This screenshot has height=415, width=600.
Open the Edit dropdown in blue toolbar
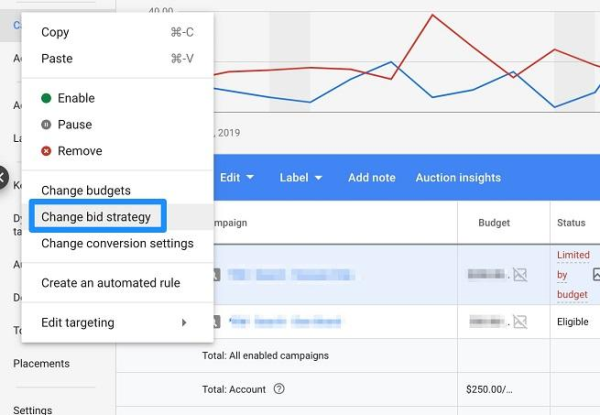click(x=237, y=178)
